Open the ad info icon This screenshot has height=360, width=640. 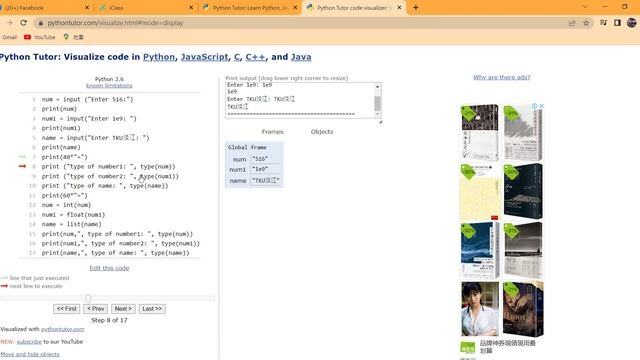(534, 106)
